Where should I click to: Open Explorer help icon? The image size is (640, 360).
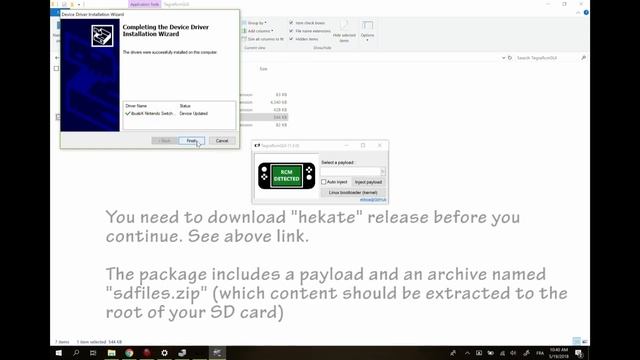click(x=586, y=13)
